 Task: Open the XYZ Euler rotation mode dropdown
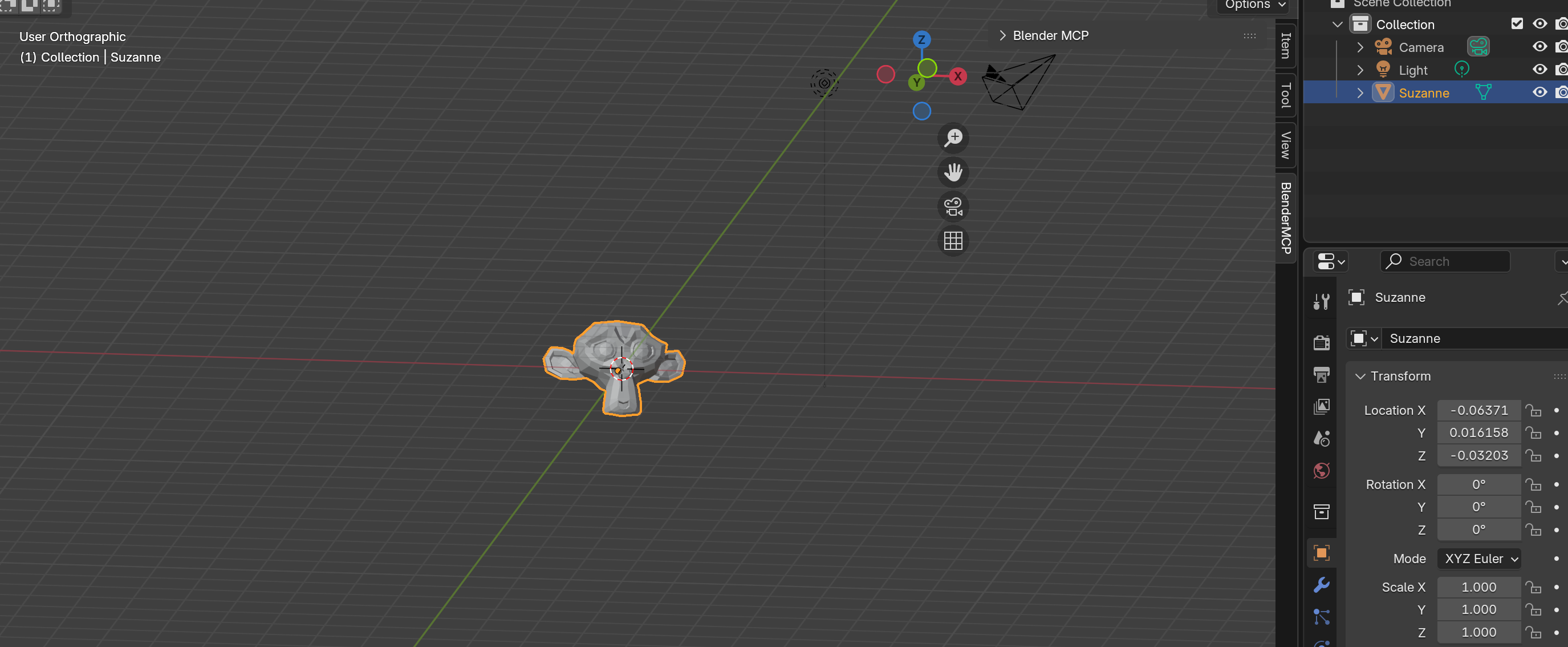click(1479, 559)
